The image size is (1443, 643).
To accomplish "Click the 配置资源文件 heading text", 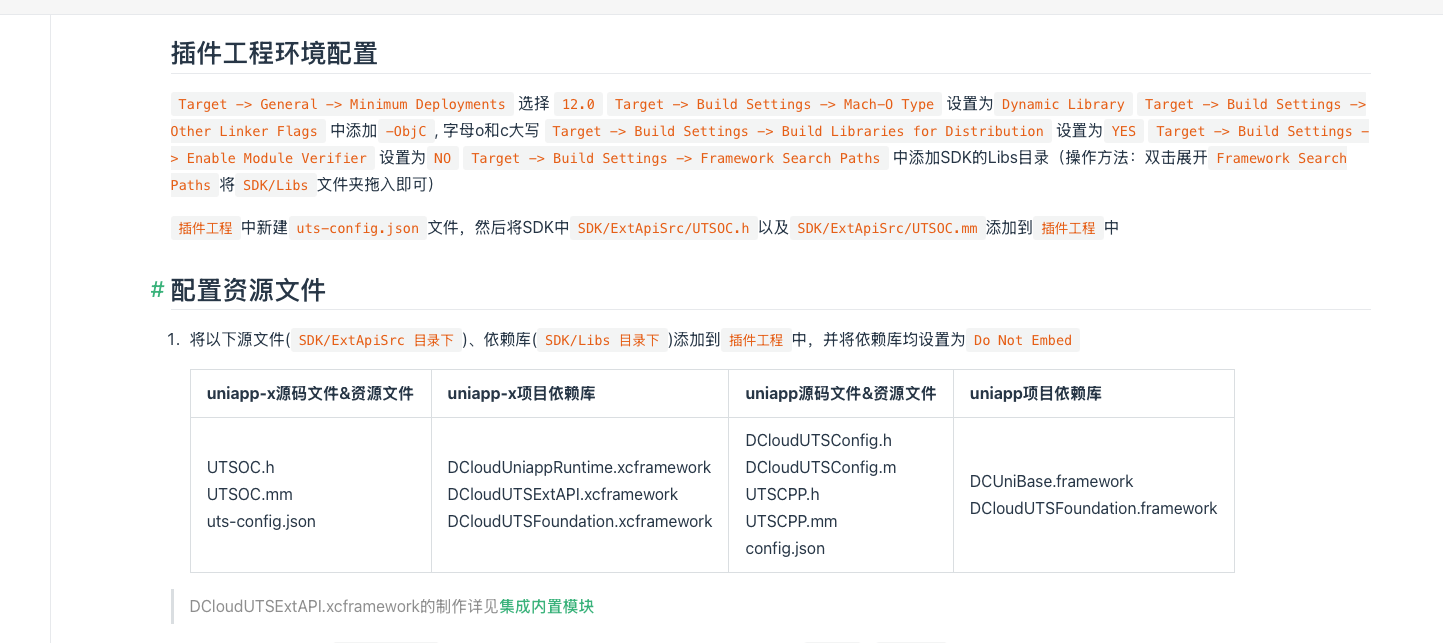I will coord(248,290).
